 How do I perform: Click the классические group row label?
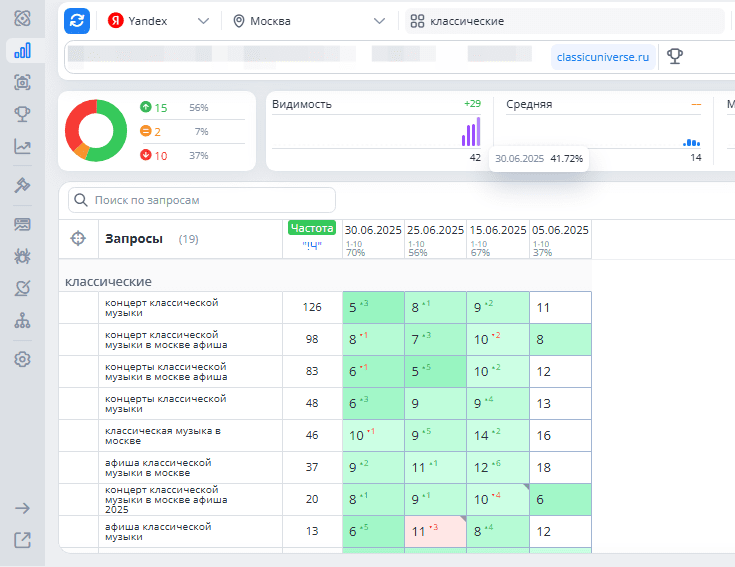108,282
